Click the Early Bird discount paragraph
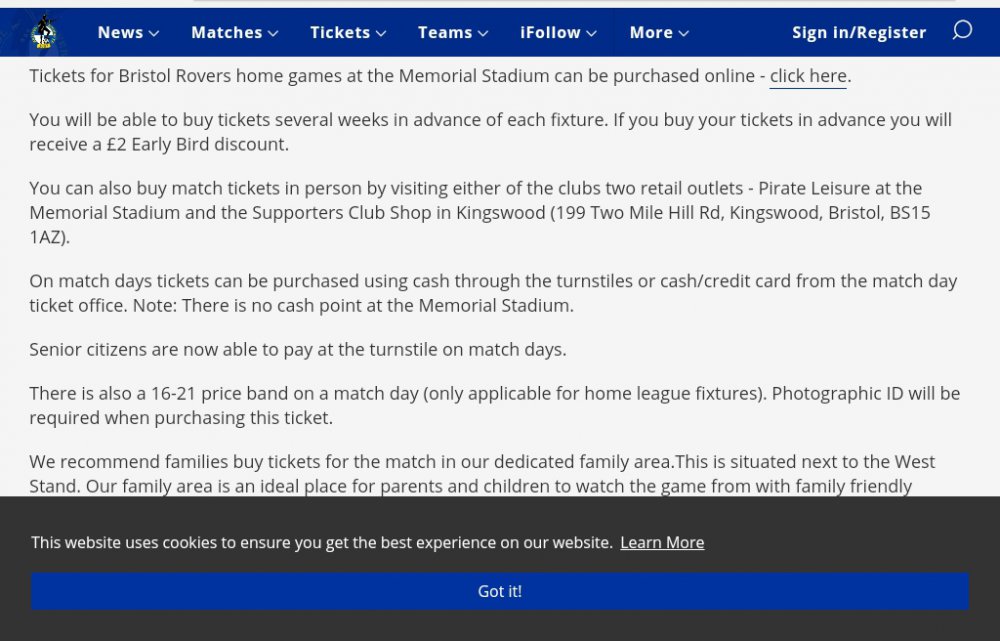 pos(490,131)
